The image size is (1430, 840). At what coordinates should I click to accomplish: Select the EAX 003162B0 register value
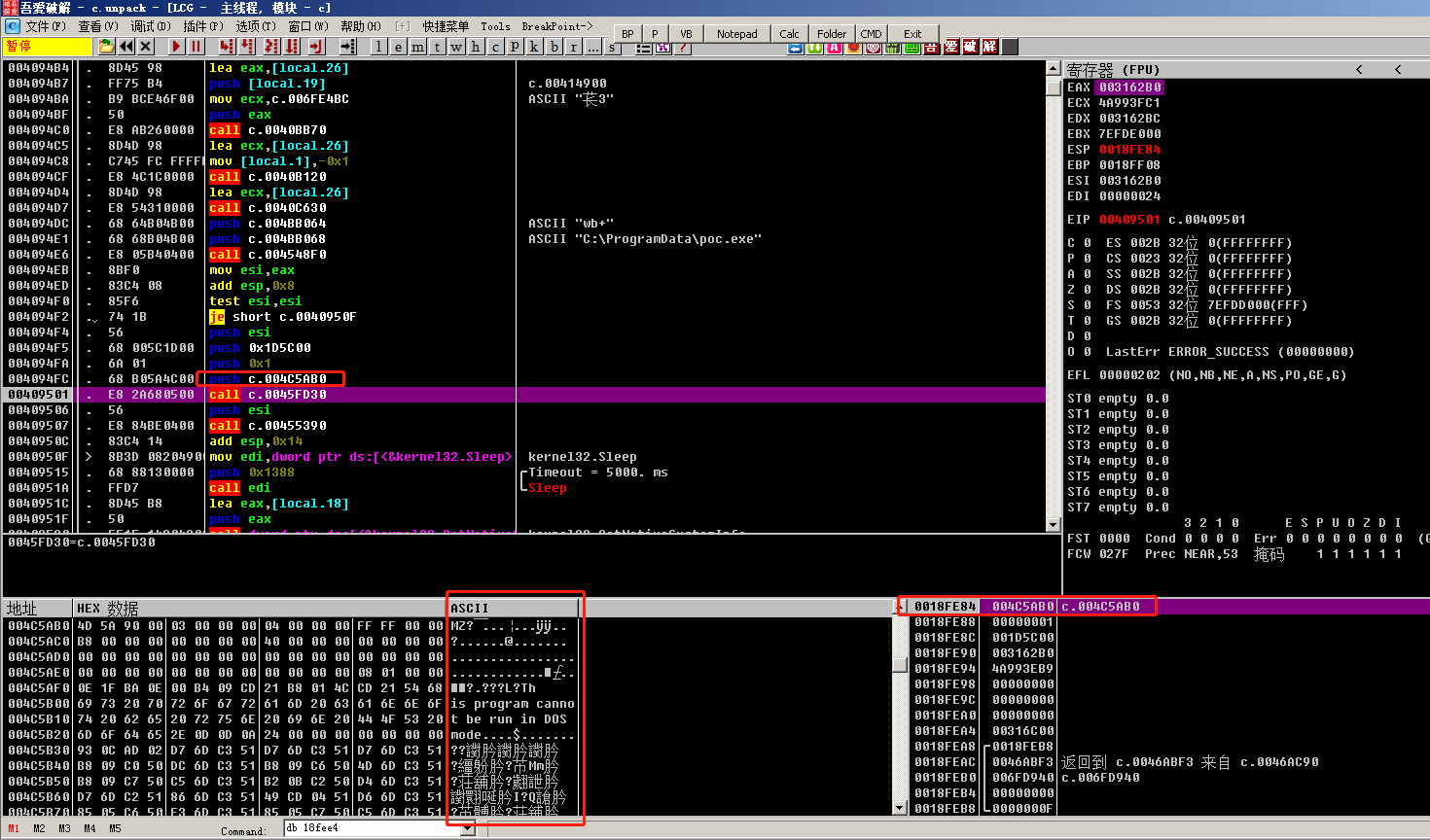point(1130,87)
